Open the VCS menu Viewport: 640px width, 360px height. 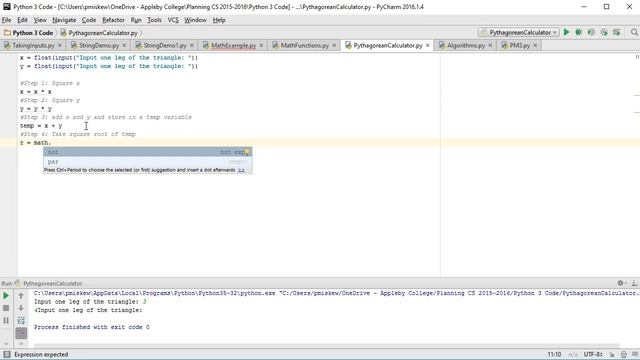(x=173, y=20)
